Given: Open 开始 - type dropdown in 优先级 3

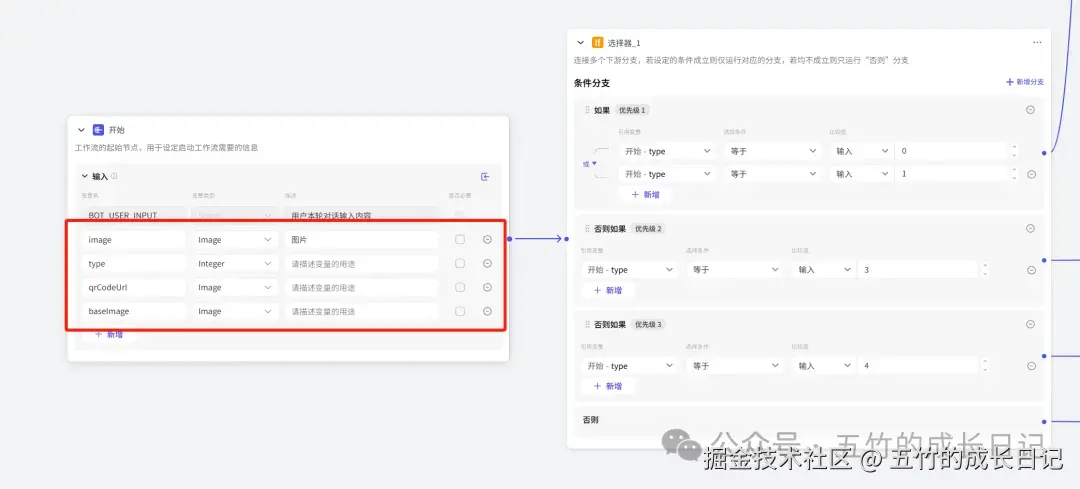Looking at the screenshot, I should [630, 366].
